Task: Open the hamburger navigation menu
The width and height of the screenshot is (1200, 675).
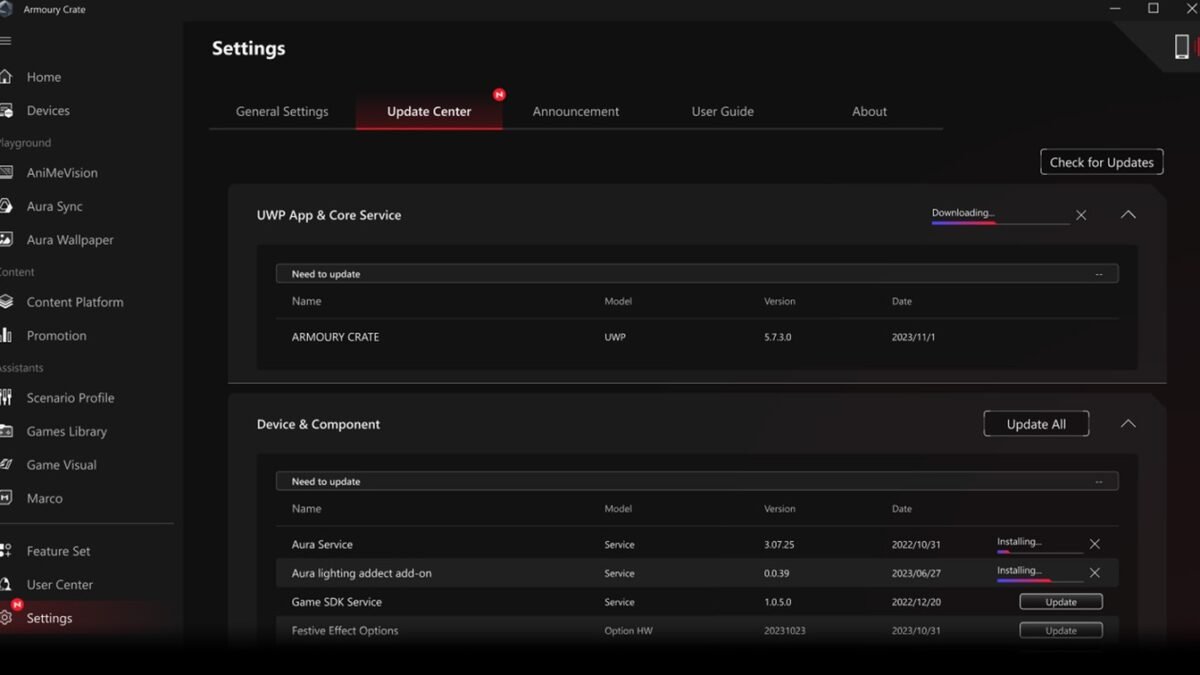Action: pos(5,41)
